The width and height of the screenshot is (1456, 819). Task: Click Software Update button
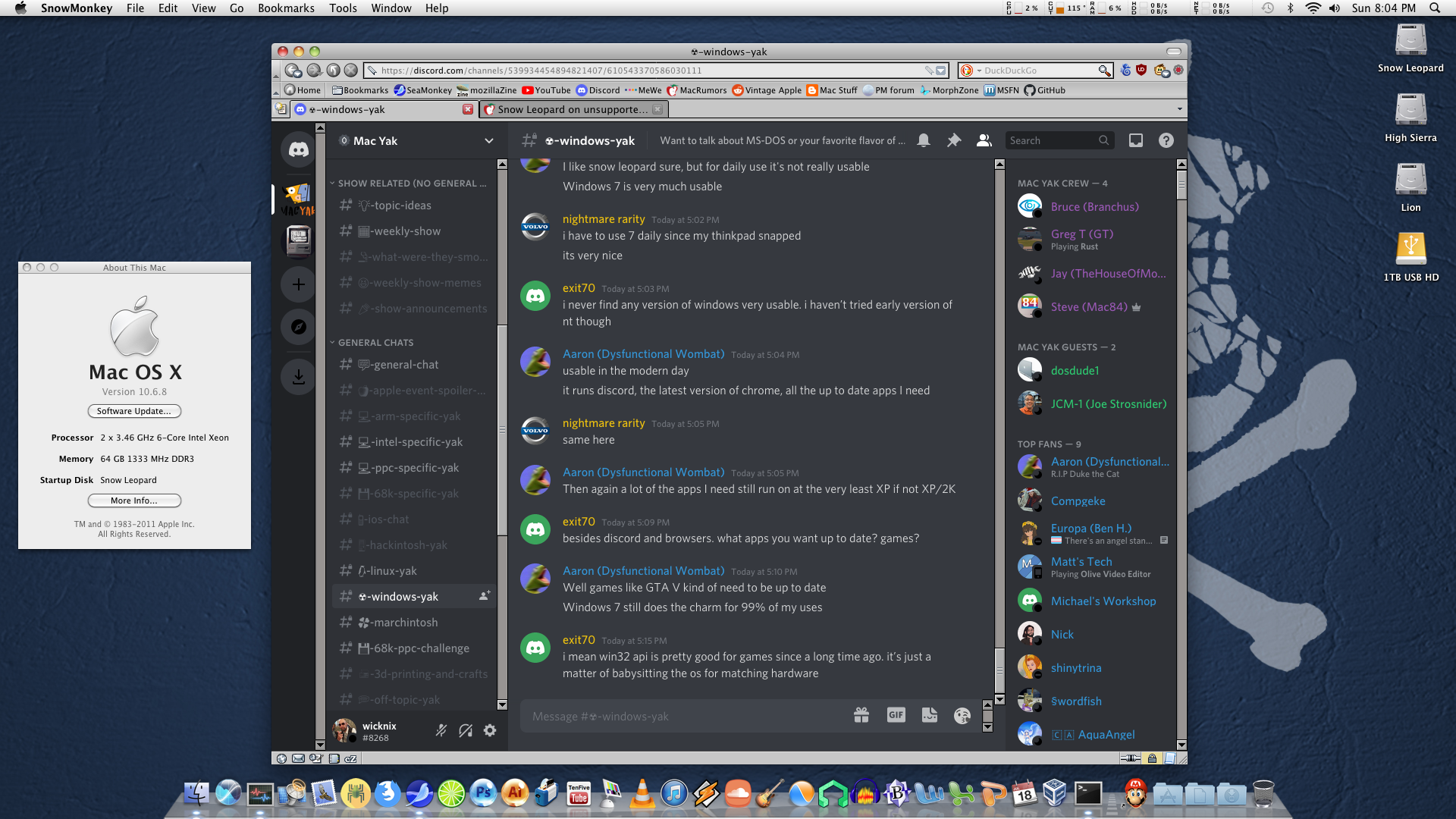coord(134,411)
